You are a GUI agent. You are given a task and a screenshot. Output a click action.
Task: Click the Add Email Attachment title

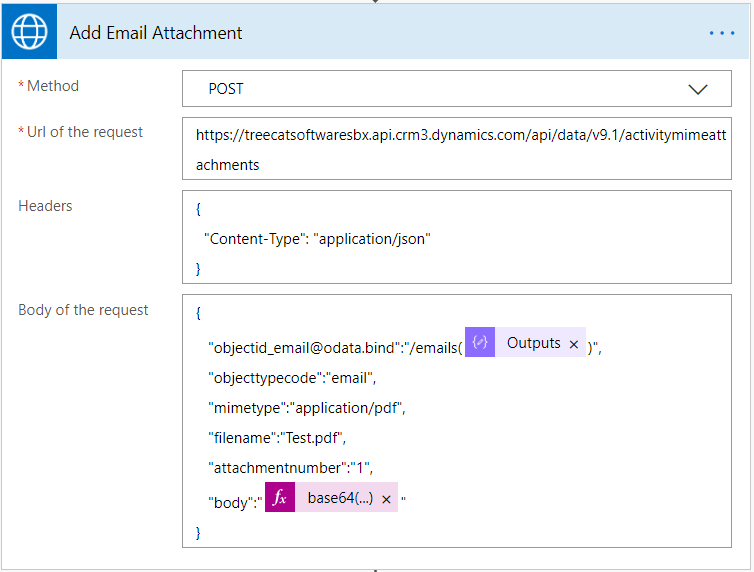(x=156, y=33)
